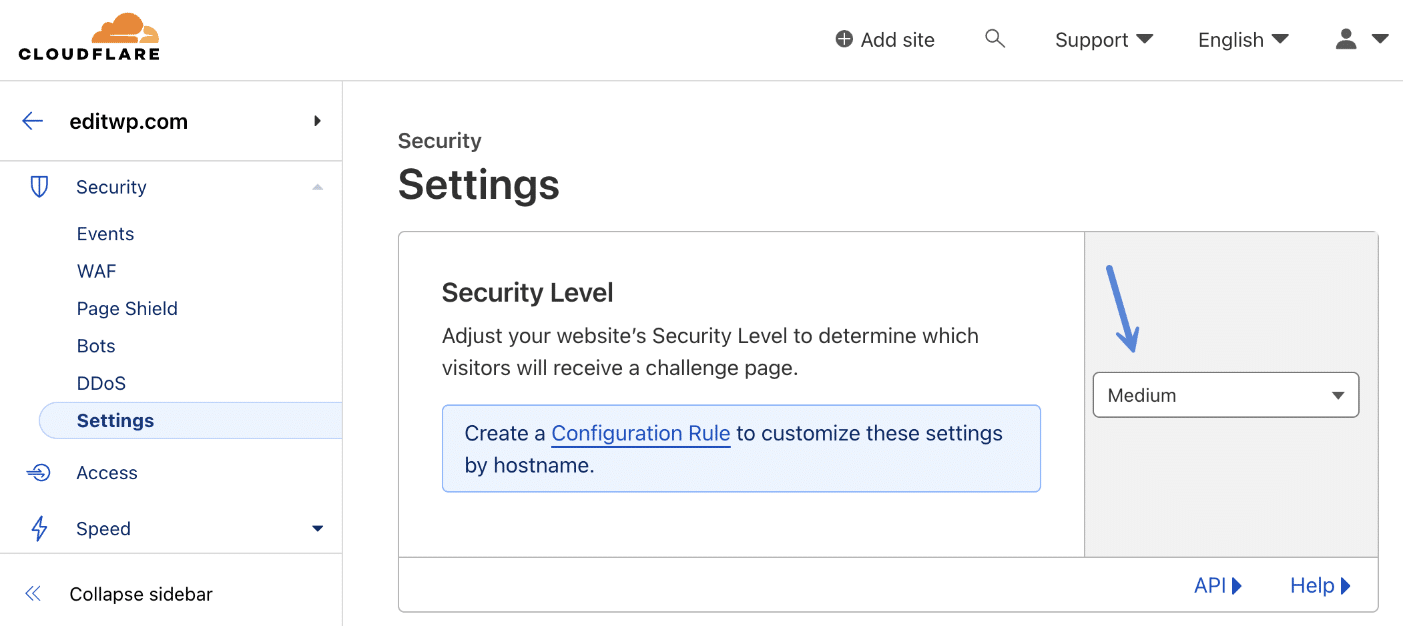The height and width of the screenshot is (626, 1403).
Task: Click the back arrow beside editwp.com
Action: point(32,121)
